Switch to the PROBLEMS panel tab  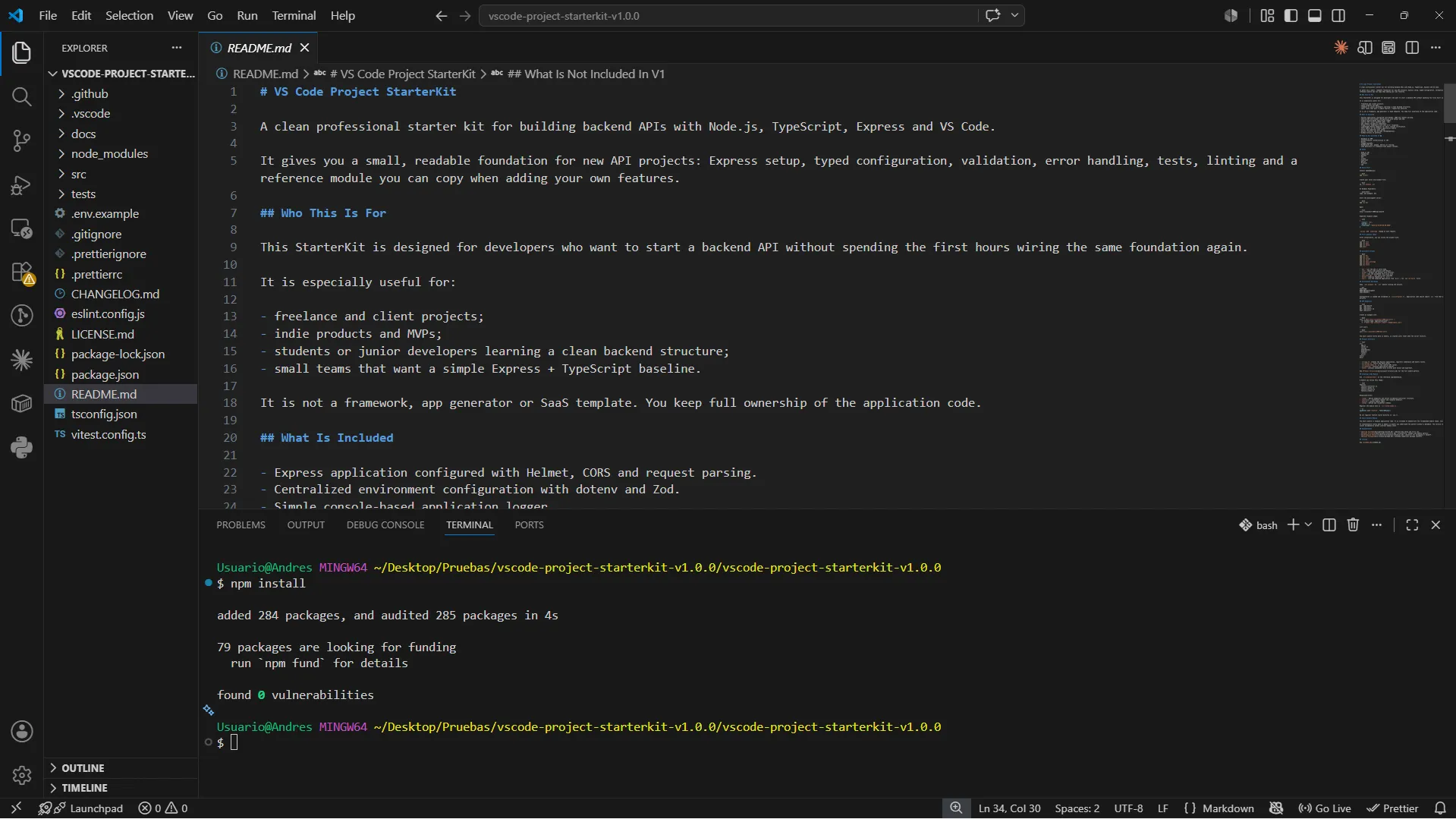(241, 525)
